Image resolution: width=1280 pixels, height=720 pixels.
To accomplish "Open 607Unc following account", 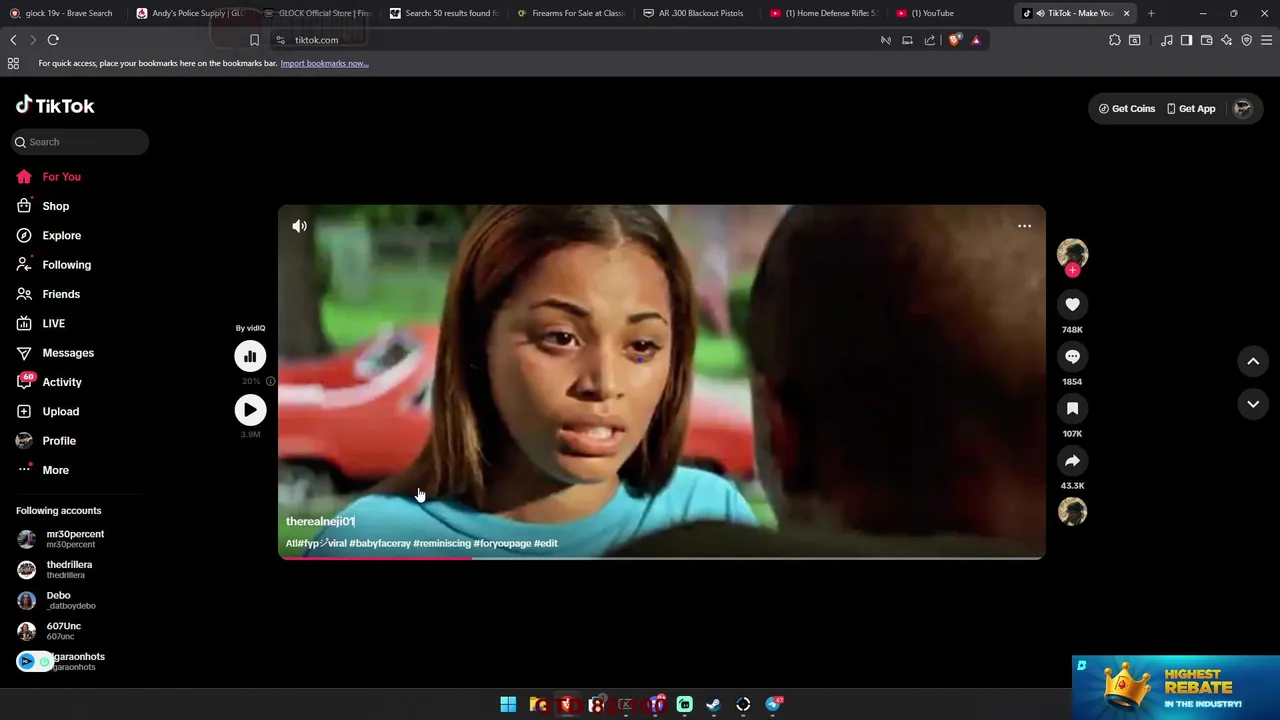I will pyautogui.click(x=48, y=631).
